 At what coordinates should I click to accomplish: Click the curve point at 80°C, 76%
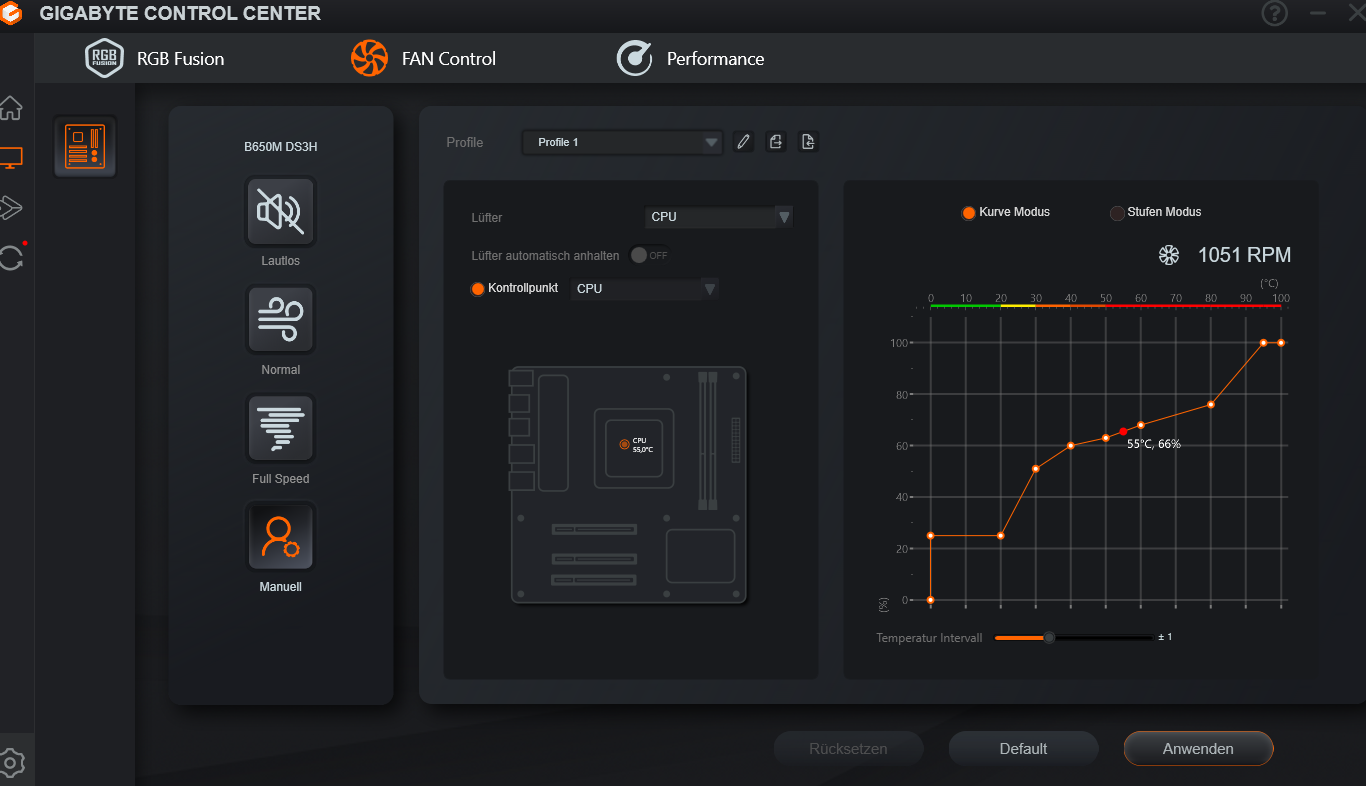(1211, 405)
